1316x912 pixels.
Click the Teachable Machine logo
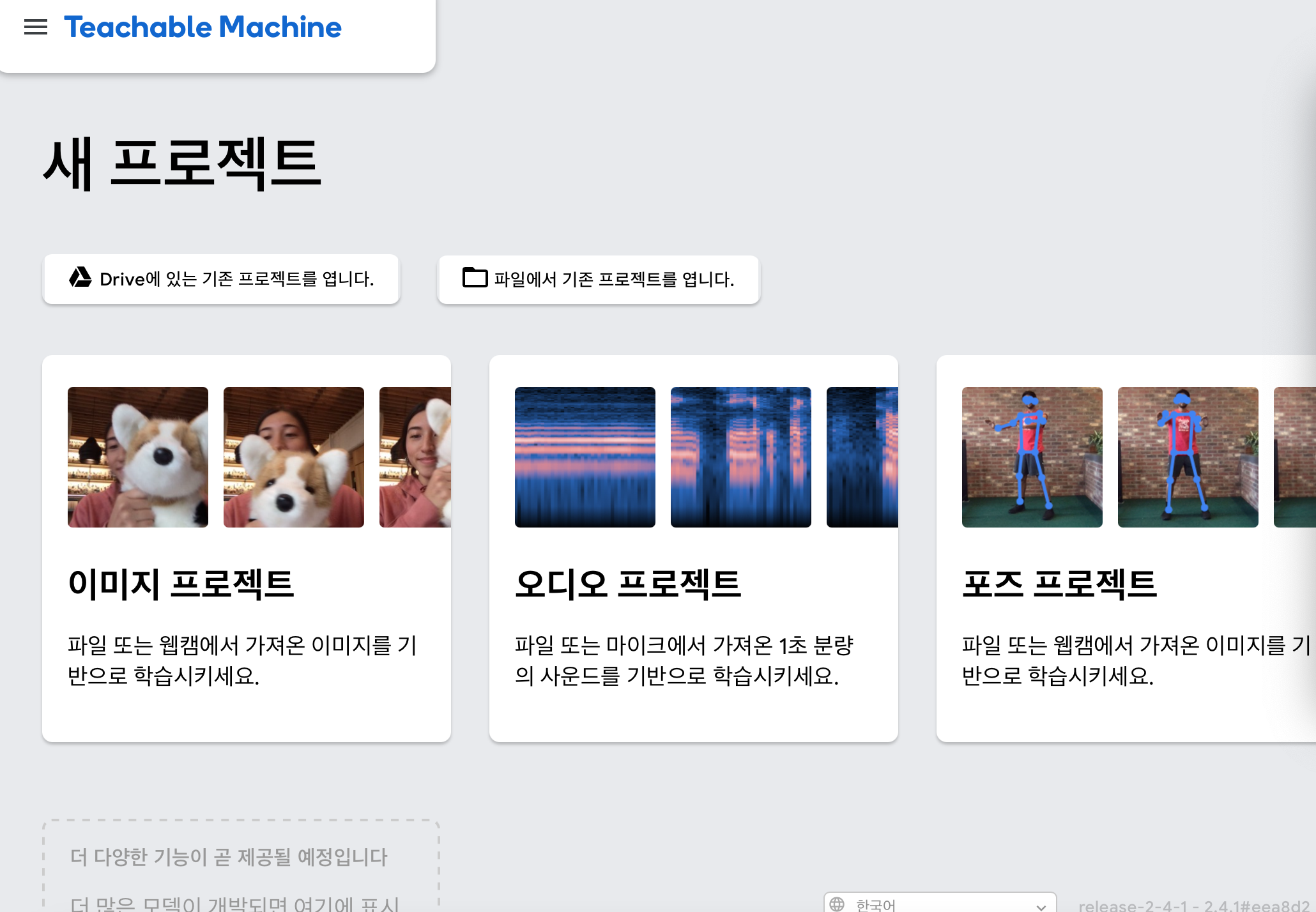tap(203, 27)
